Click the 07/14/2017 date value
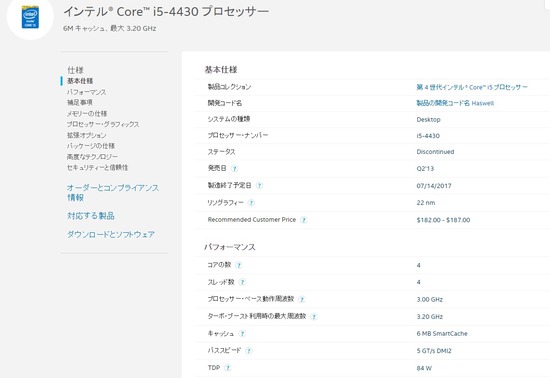This screenshot has height=378, width=550. click(x=434, y=186)
